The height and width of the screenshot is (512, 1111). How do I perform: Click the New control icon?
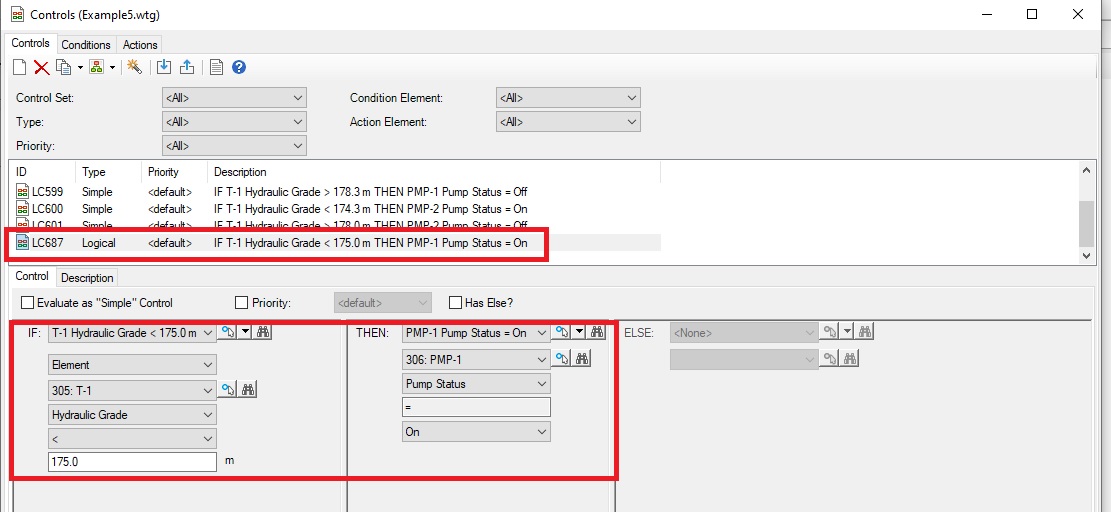(x=19, y=68)
